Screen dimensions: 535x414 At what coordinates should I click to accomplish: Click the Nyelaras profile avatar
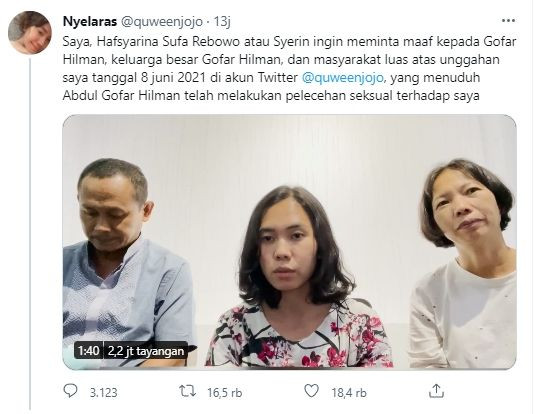(x=30, y=33)
